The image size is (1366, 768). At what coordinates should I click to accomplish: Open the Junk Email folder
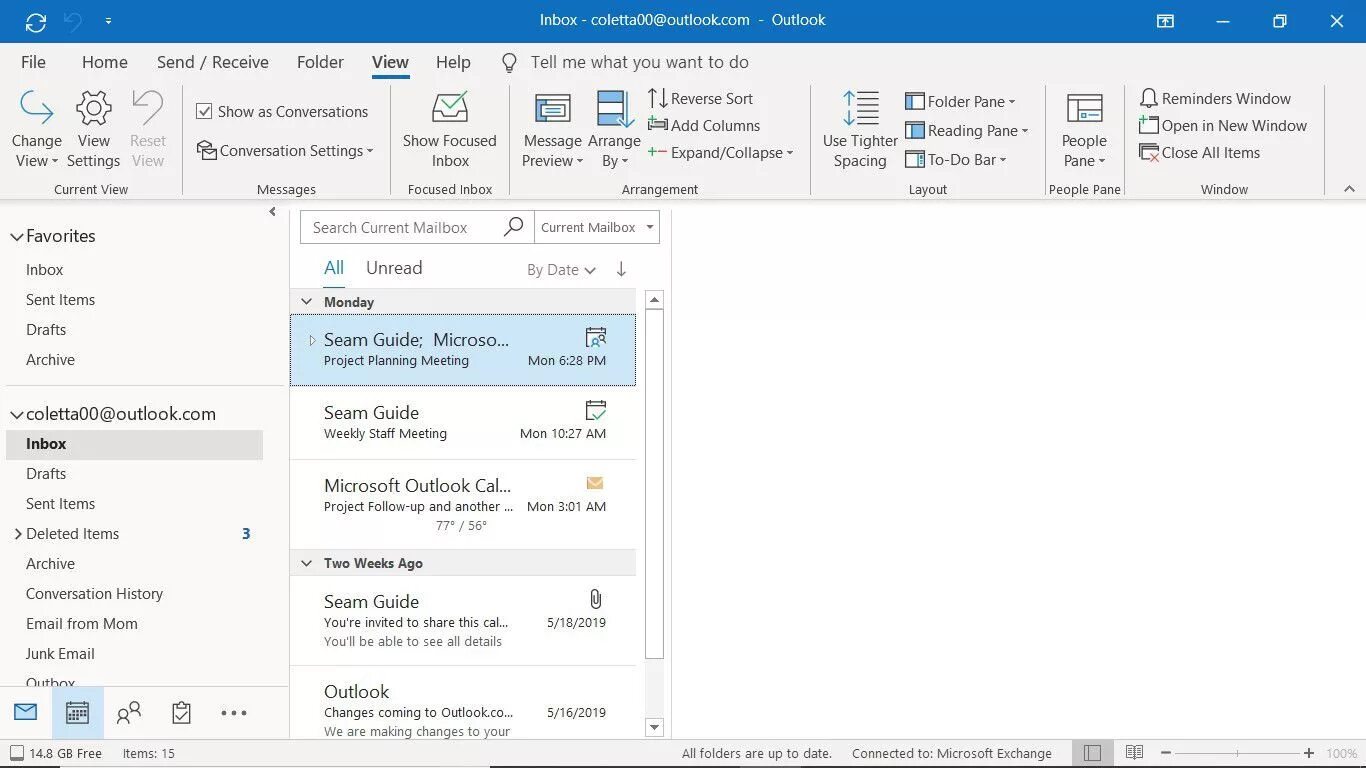[x=60, y=654]
